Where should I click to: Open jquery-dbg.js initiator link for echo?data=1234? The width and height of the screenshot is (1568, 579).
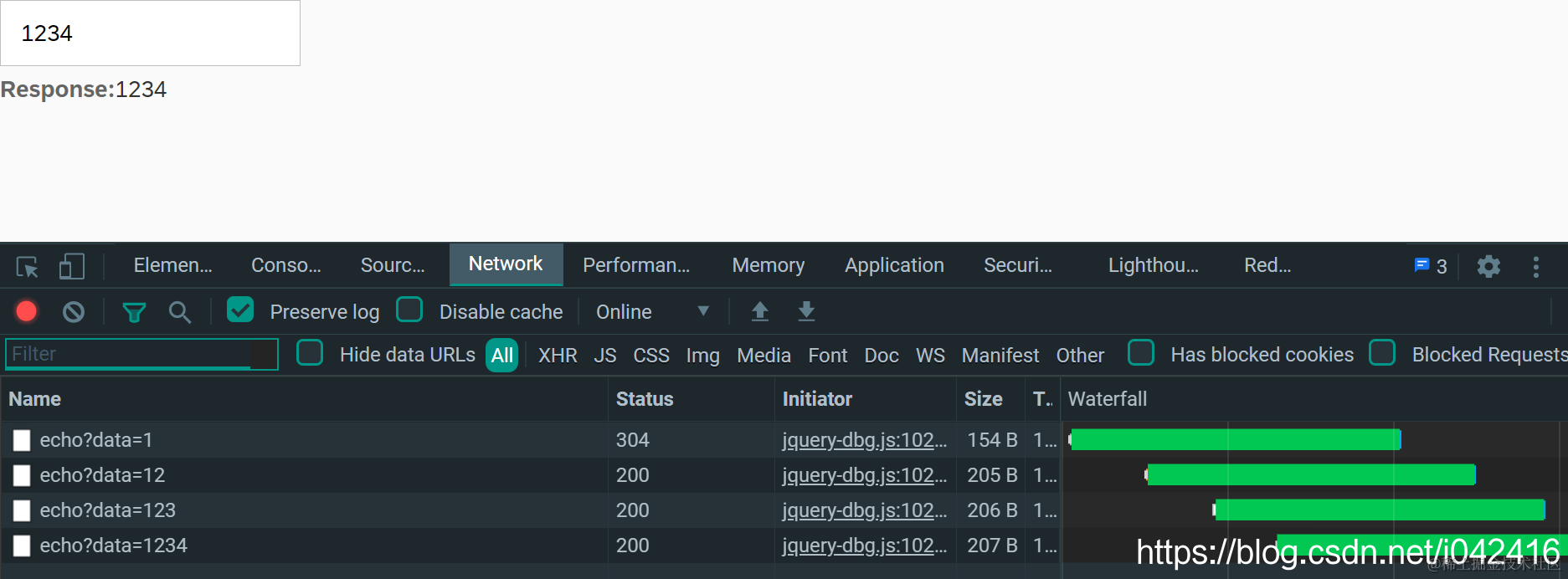(865, 546)
